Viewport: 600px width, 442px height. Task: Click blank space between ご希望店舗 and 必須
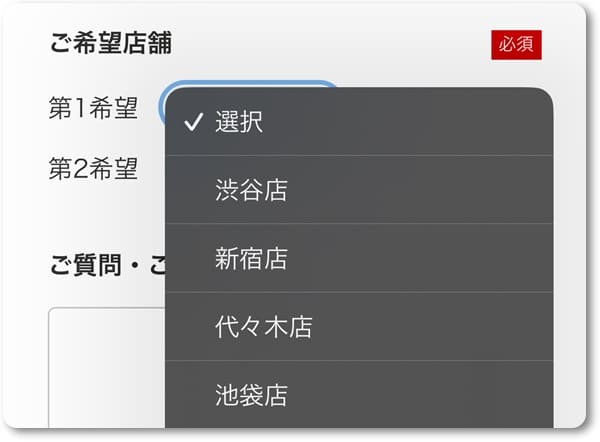331,43
